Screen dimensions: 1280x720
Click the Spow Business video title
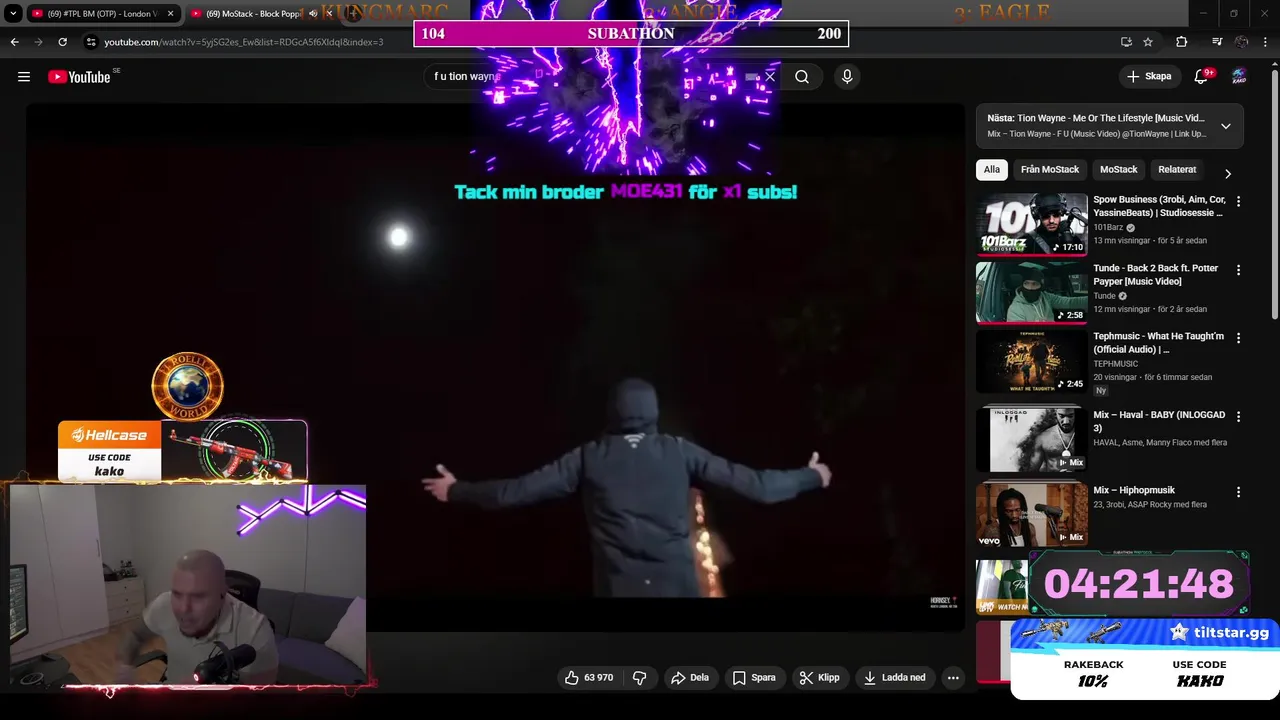[1159, 206]
